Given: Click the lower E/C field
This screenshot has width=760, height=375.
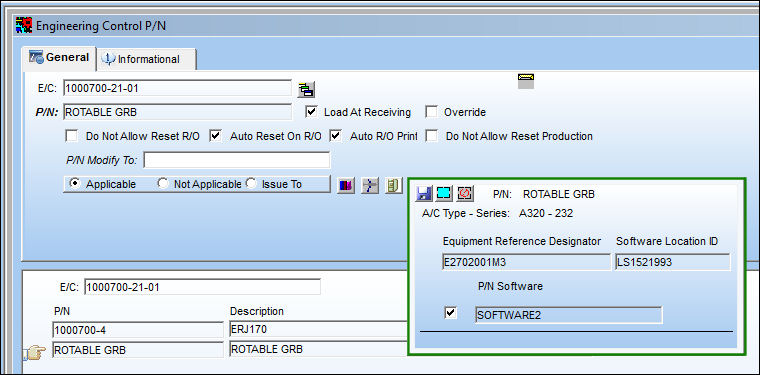Looking at the screenshot, I should coord(202,287).
